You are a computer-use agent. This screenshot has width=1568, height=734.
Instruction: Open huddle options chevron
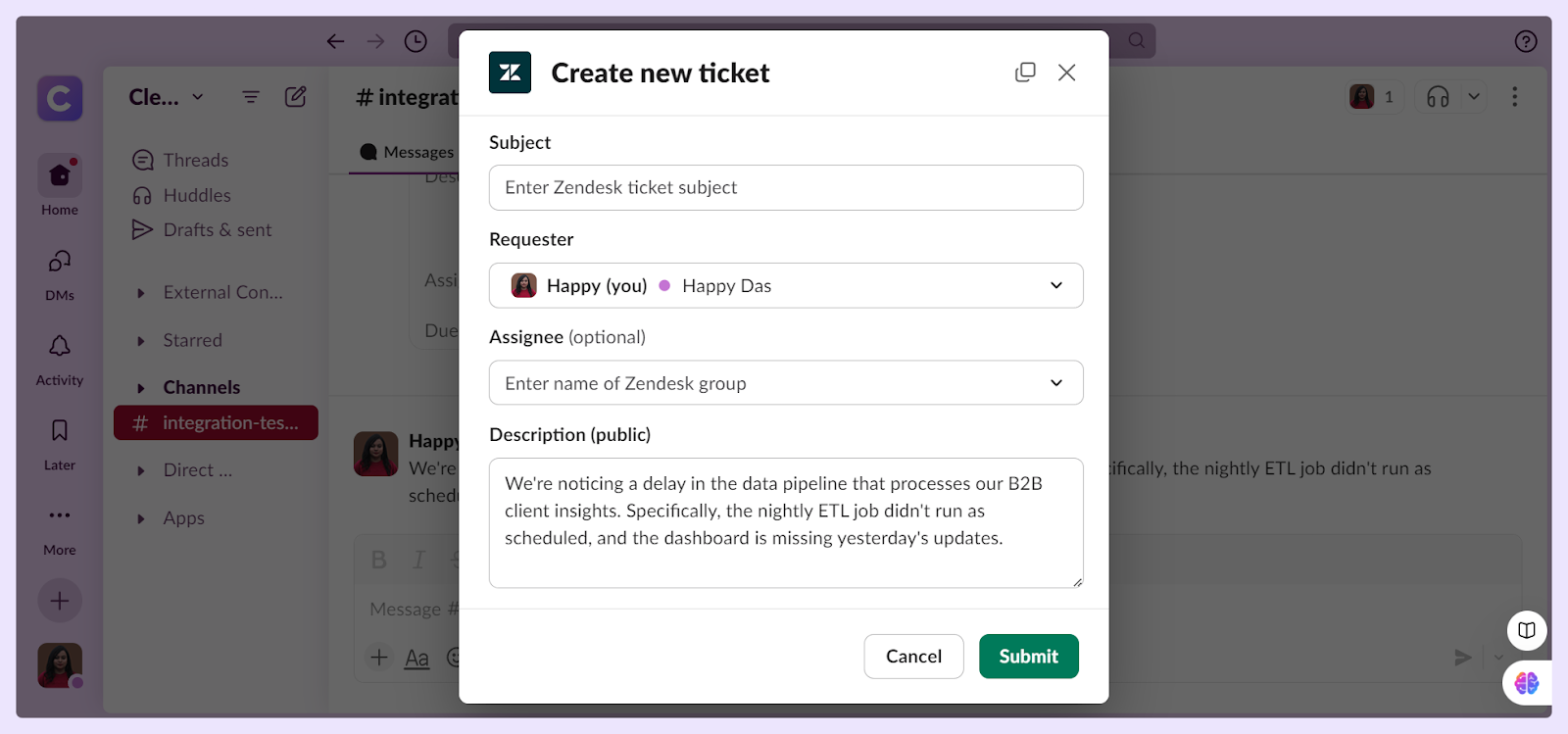point(1473,96)
